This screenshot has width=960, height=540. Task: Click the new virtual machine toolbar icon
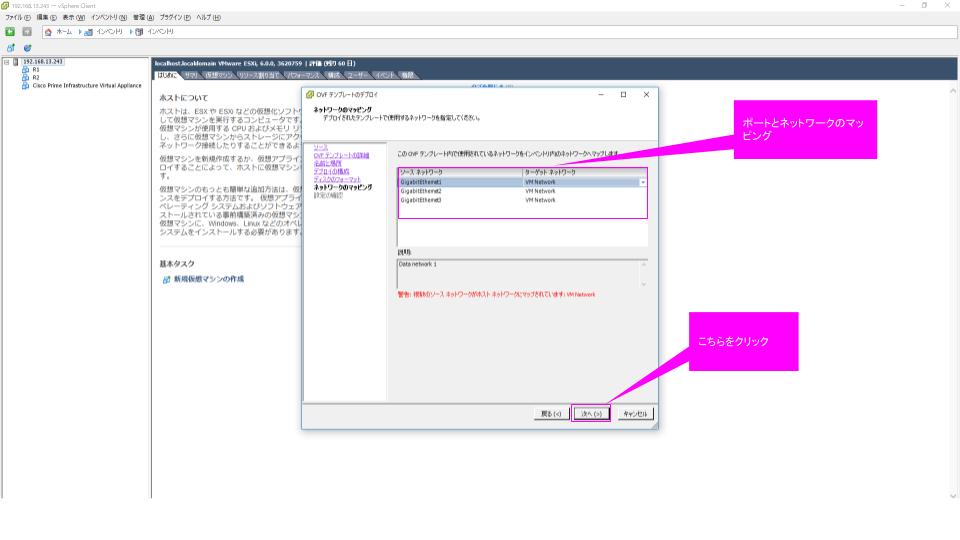(10, 48)
